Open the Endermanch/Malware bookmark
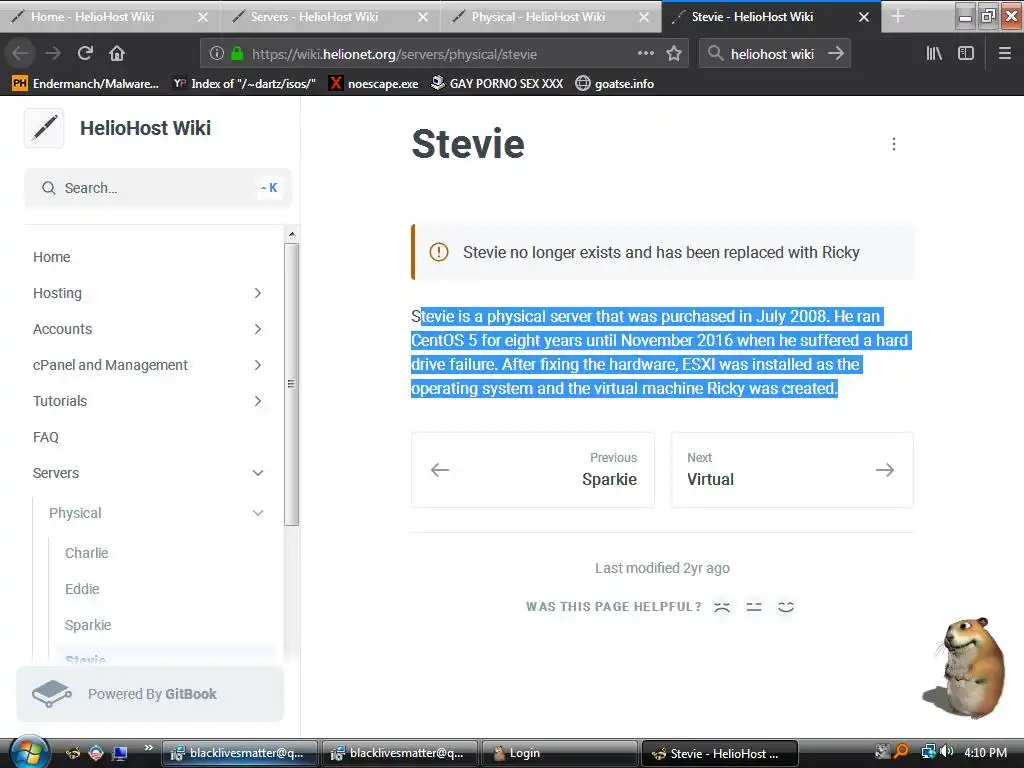This screenshot has height=768, width=1024. tap(86, 84)
